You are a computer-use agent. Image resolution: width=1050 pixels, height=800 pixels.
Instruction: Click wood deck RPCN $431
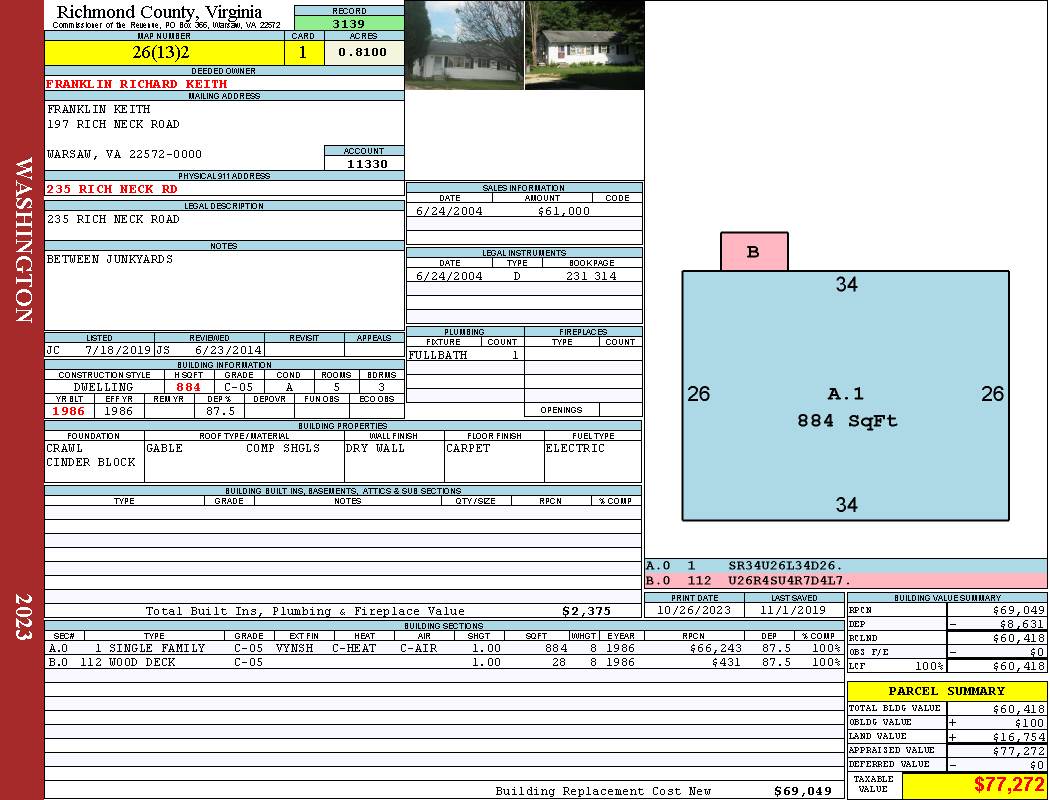(726, 662)
